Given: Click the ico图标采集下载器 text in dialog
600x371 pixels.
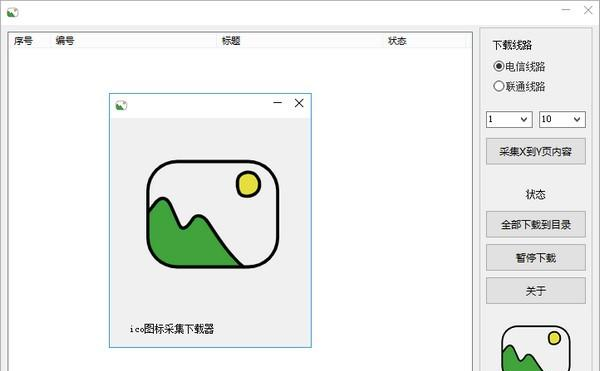Looking at the screenshot, I should tap(172, 329).
